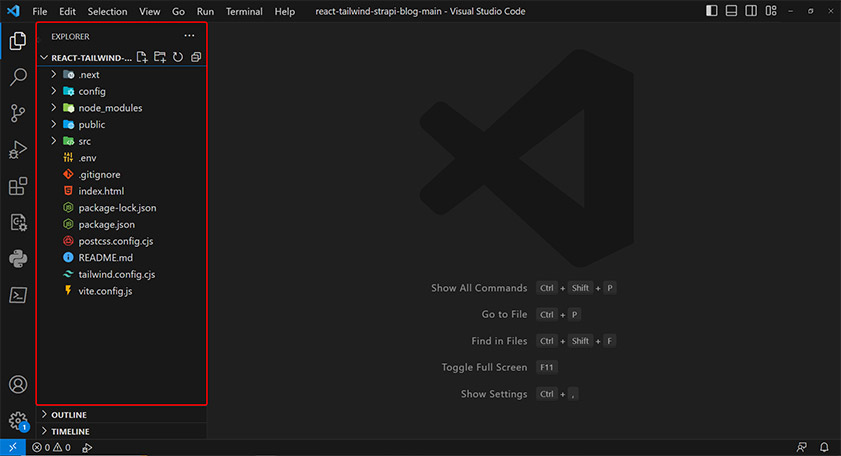Open the Python icon in activity bar

tap(18, 258)
